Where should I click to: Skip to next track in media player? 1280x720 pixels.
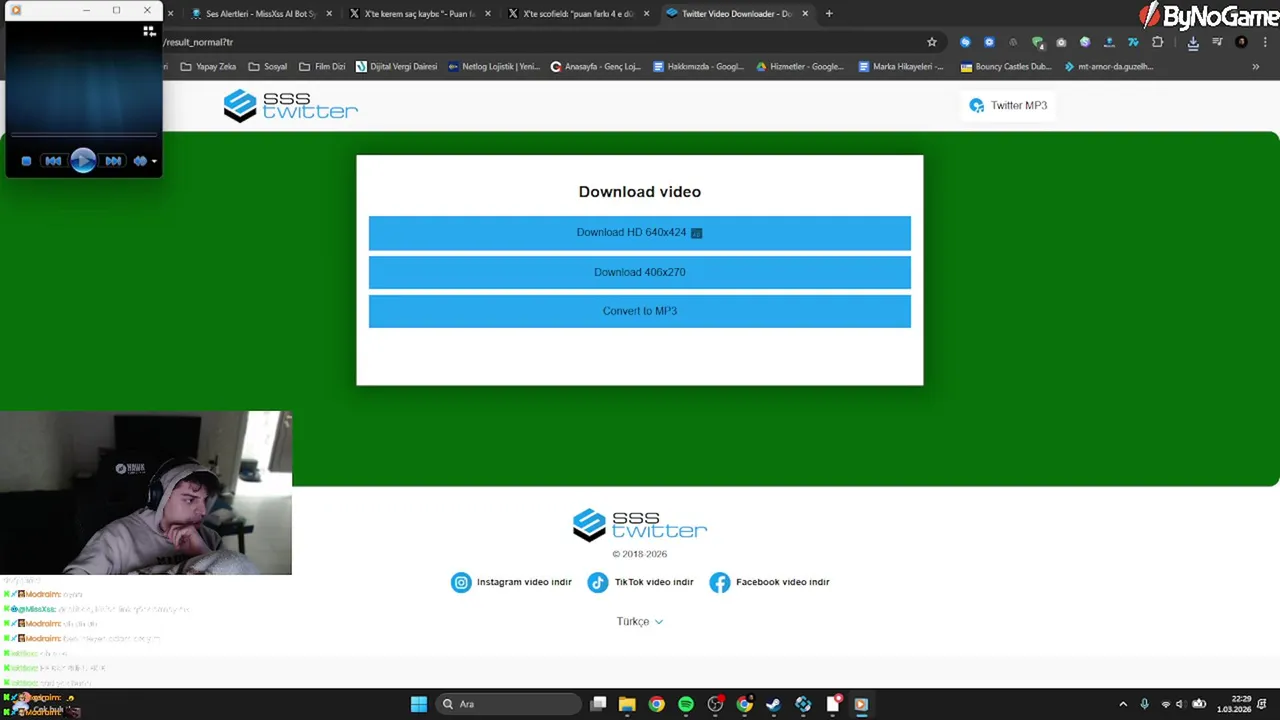(113, 161)
